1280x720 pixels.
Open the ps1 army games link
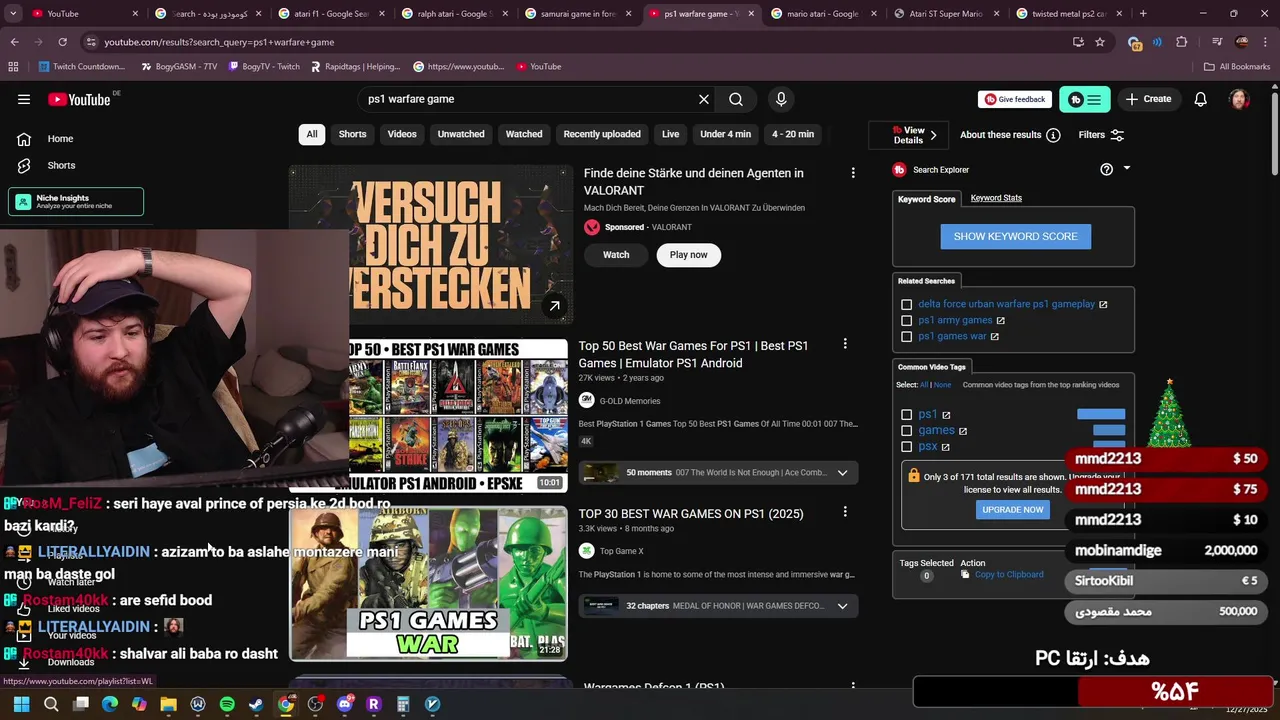[955, 320]
